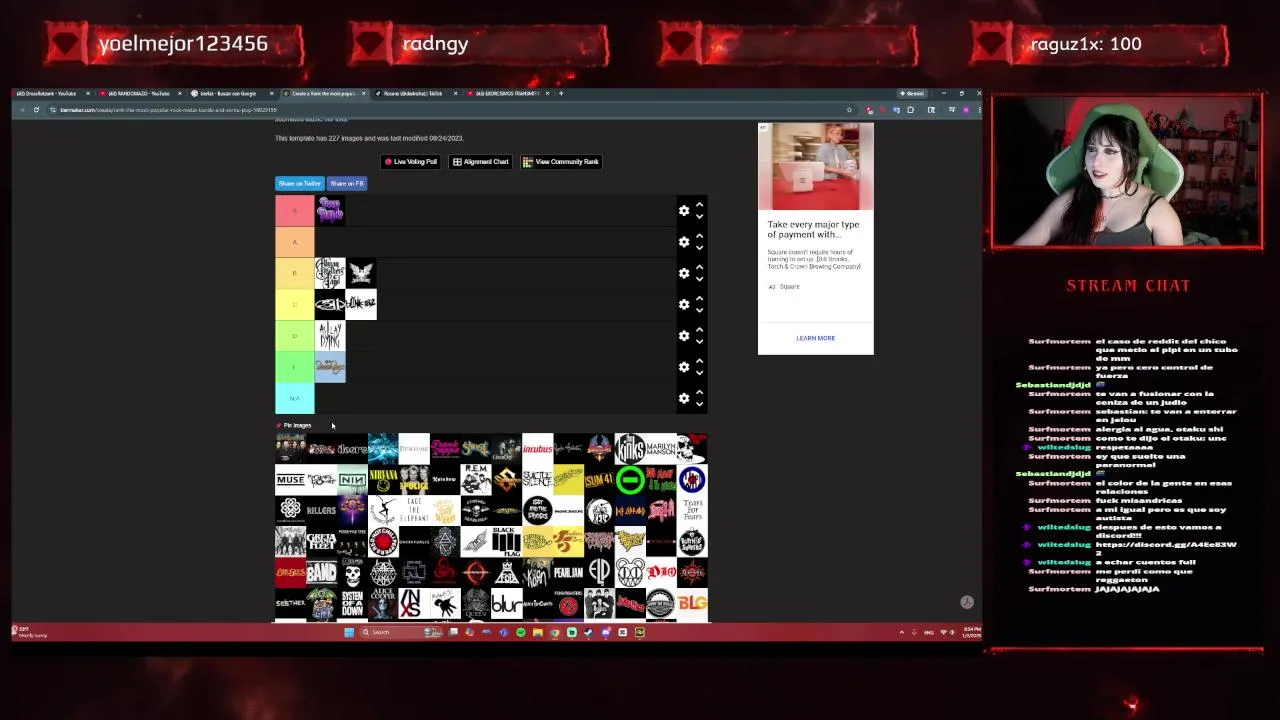Pick the MUSE band logo
The image size is (1280, 720).
pyautogui.click(x=290, y=480)
